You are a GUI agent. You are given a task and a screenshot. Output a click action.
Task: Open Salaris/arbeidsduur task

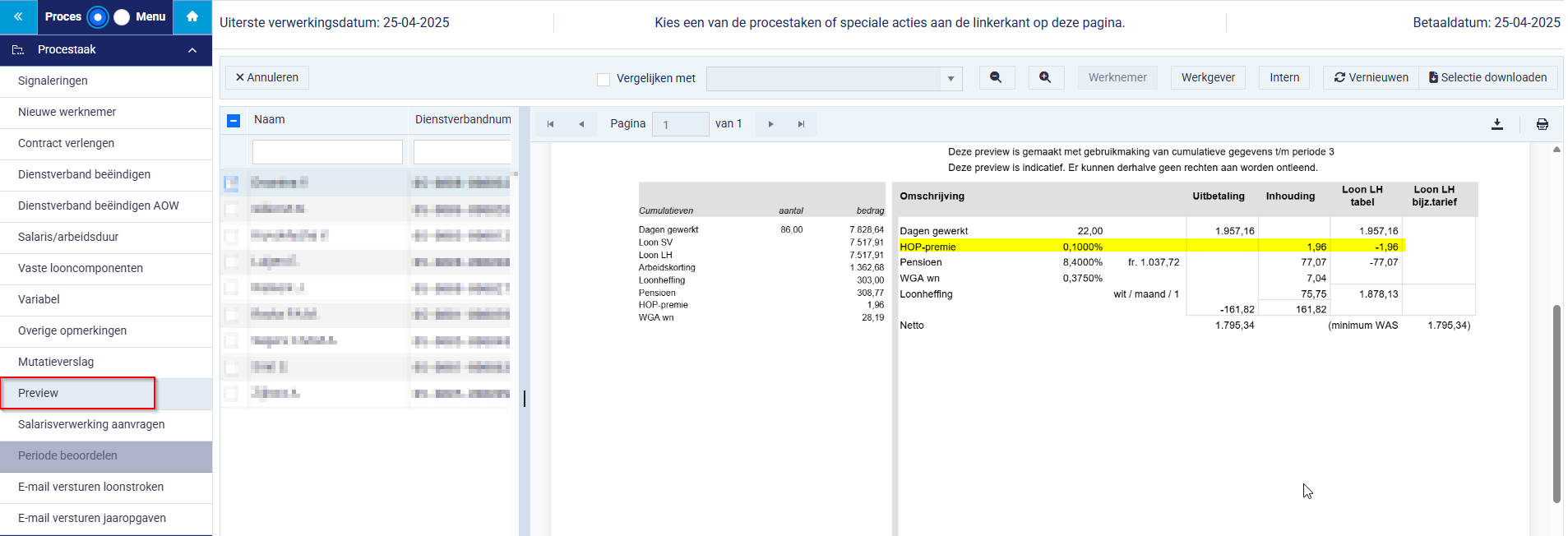pyautogui.click(x=106, y=237)
